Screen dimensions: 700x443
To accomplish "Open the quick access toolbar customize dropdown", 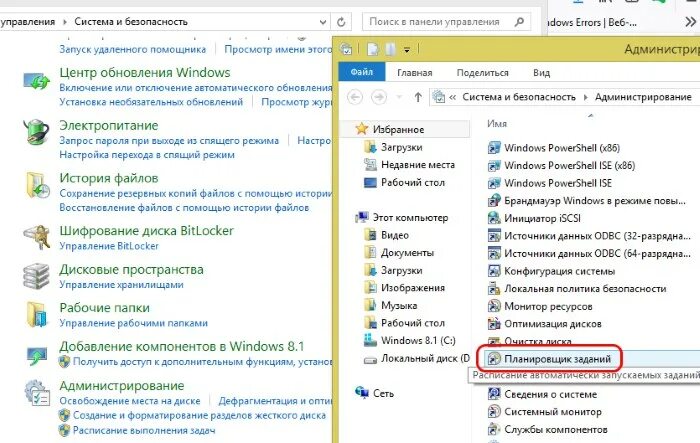I will (x=407, y=50).
